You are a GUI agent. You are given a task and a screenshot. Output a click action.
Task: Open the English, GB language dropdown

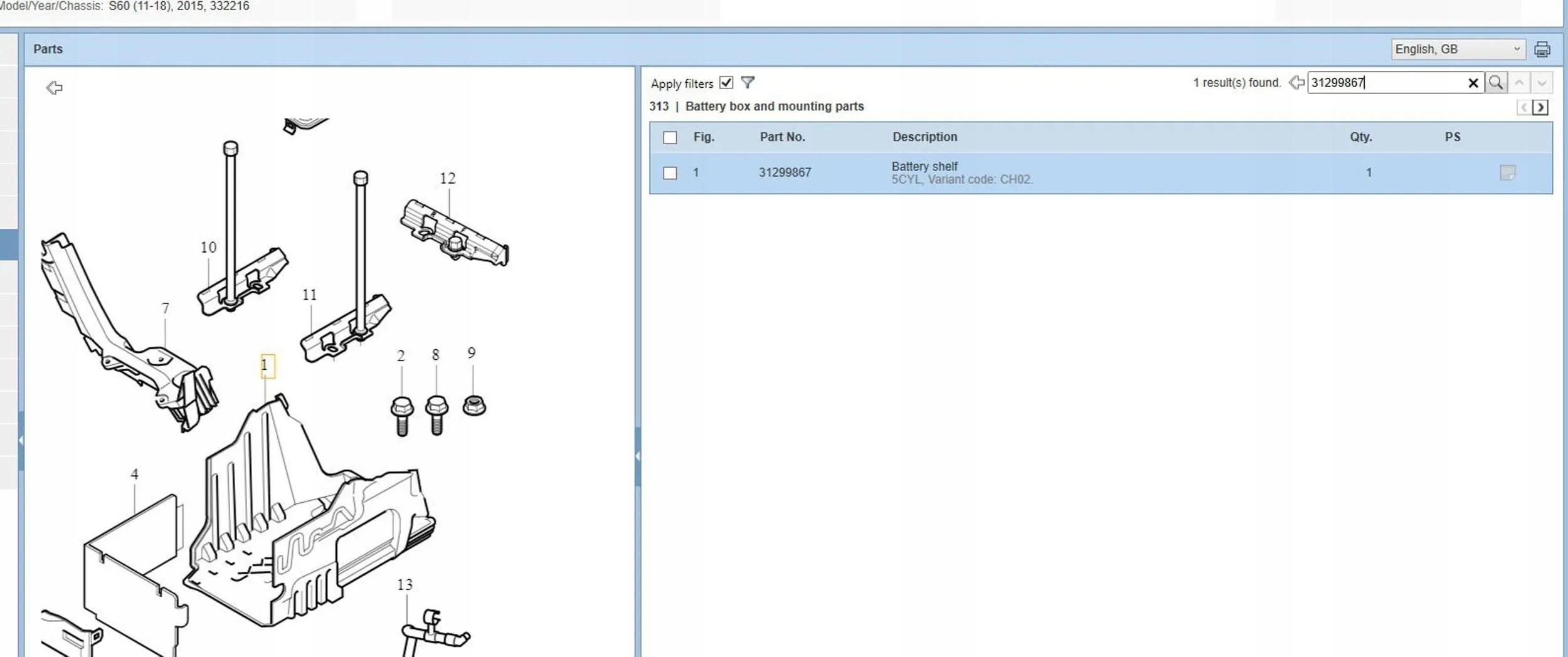1458,49
